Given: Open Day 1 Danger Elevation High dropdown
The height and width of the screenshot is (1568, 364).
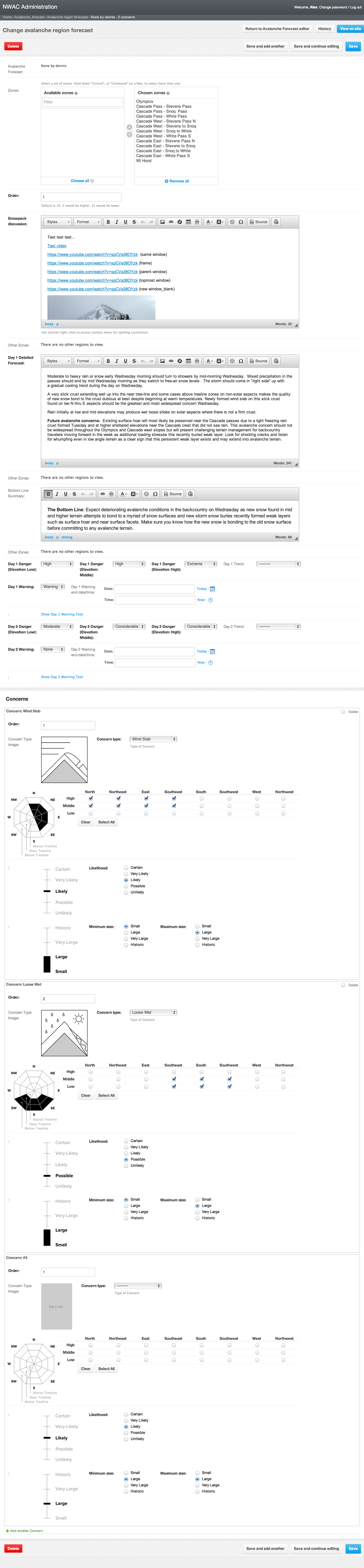Looking at the screenshot, I should [201, 564].
